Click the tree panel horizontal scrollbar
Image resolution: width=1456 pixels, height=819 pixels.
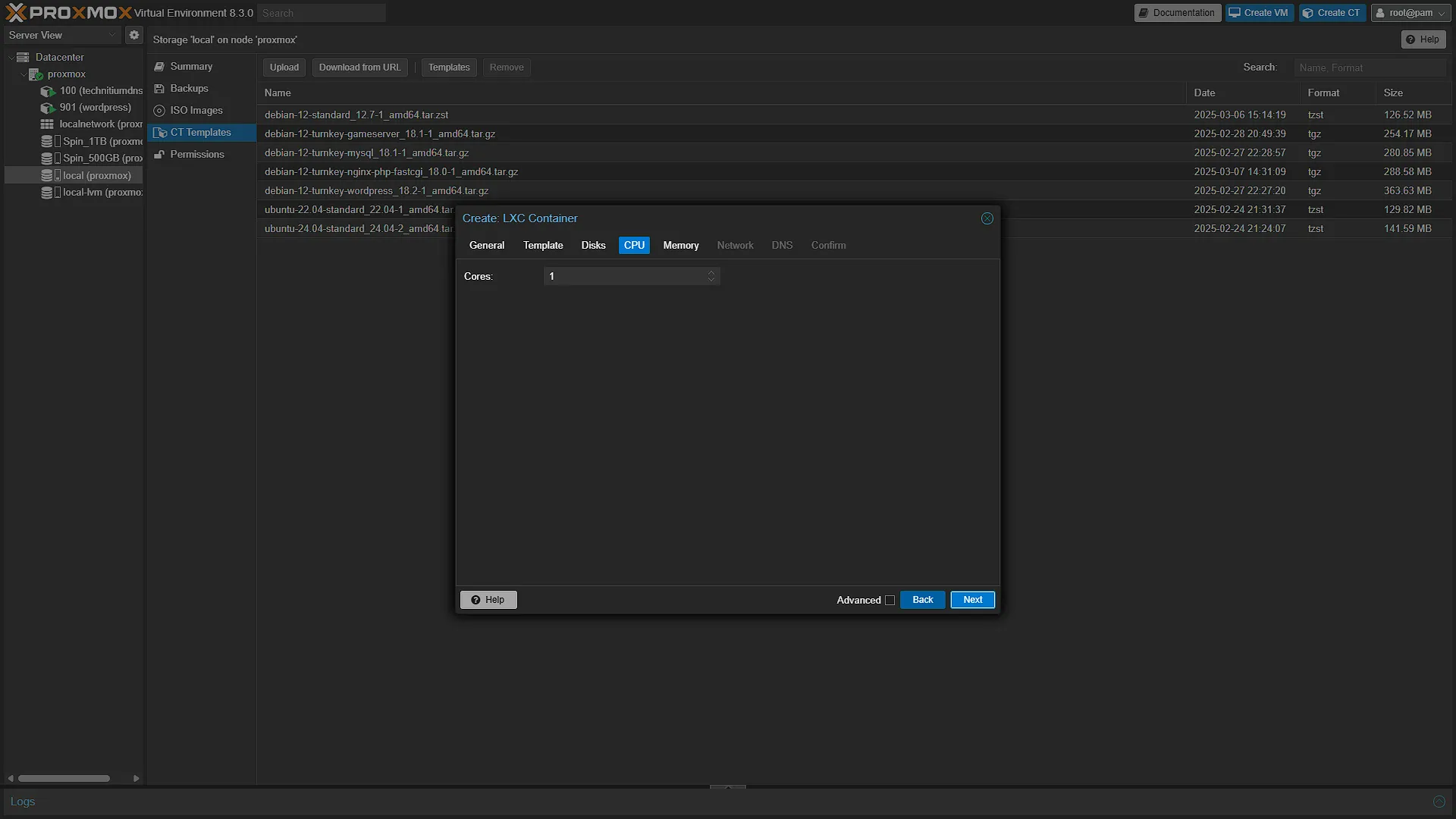click(x=64, y=779)
